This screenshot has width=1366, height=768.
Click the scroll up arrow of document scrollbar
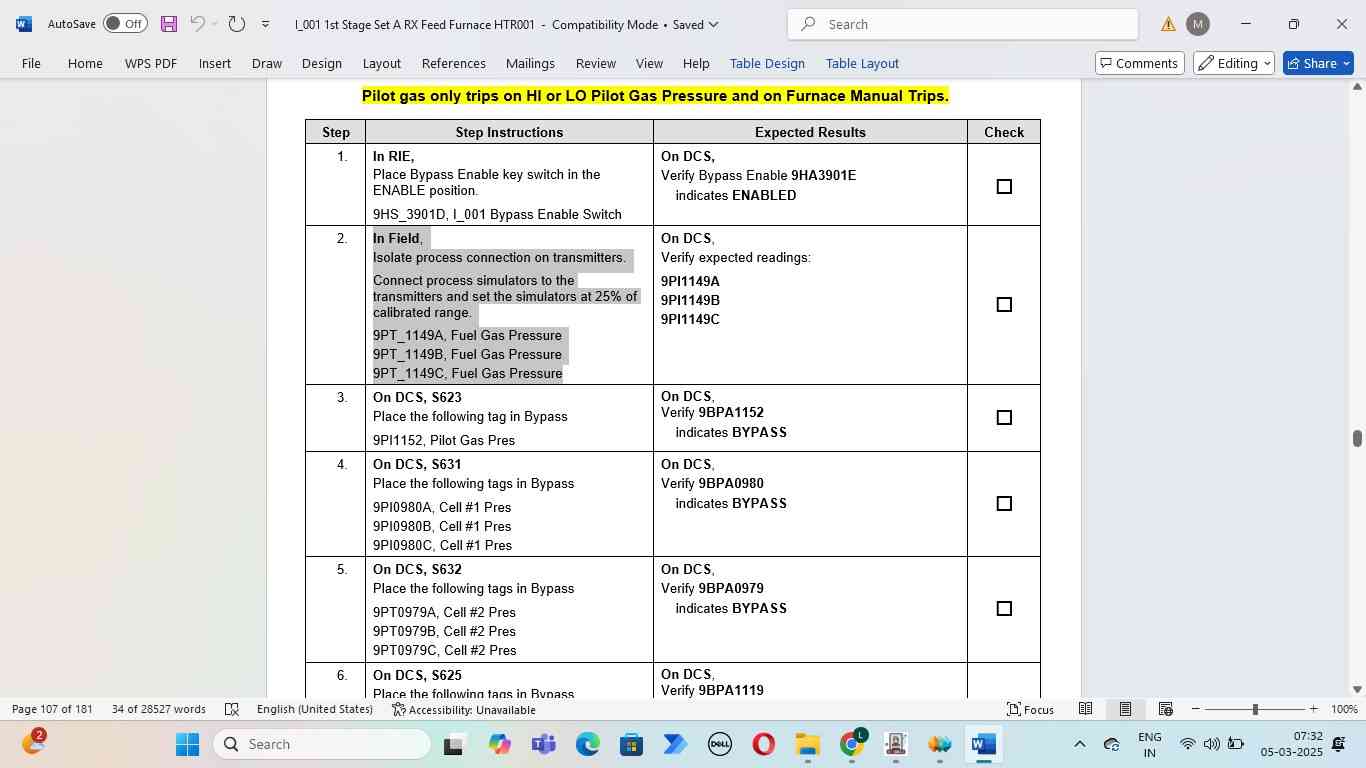click(x=1357, y=87)
